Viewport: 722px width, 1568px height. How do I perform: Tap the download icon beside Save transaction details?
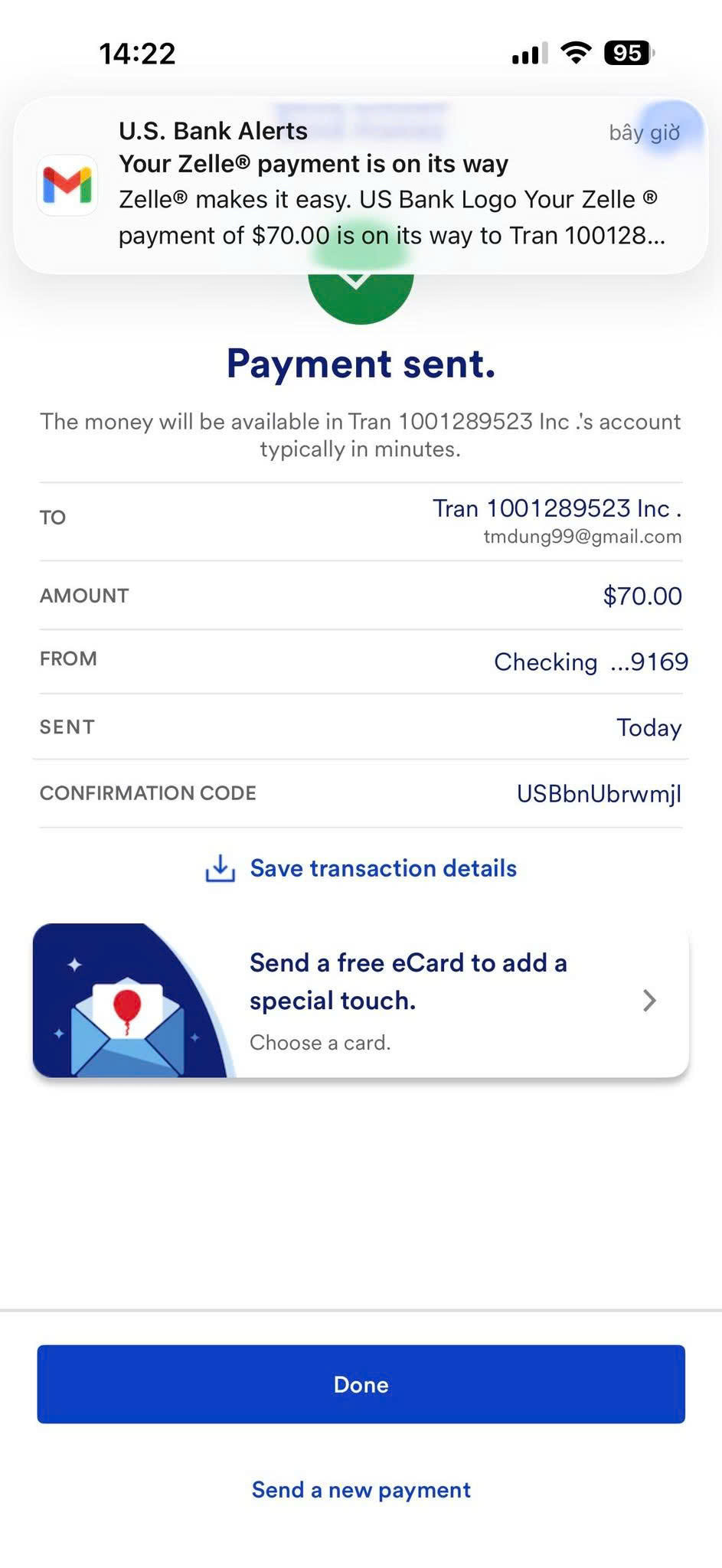point(220,868)
